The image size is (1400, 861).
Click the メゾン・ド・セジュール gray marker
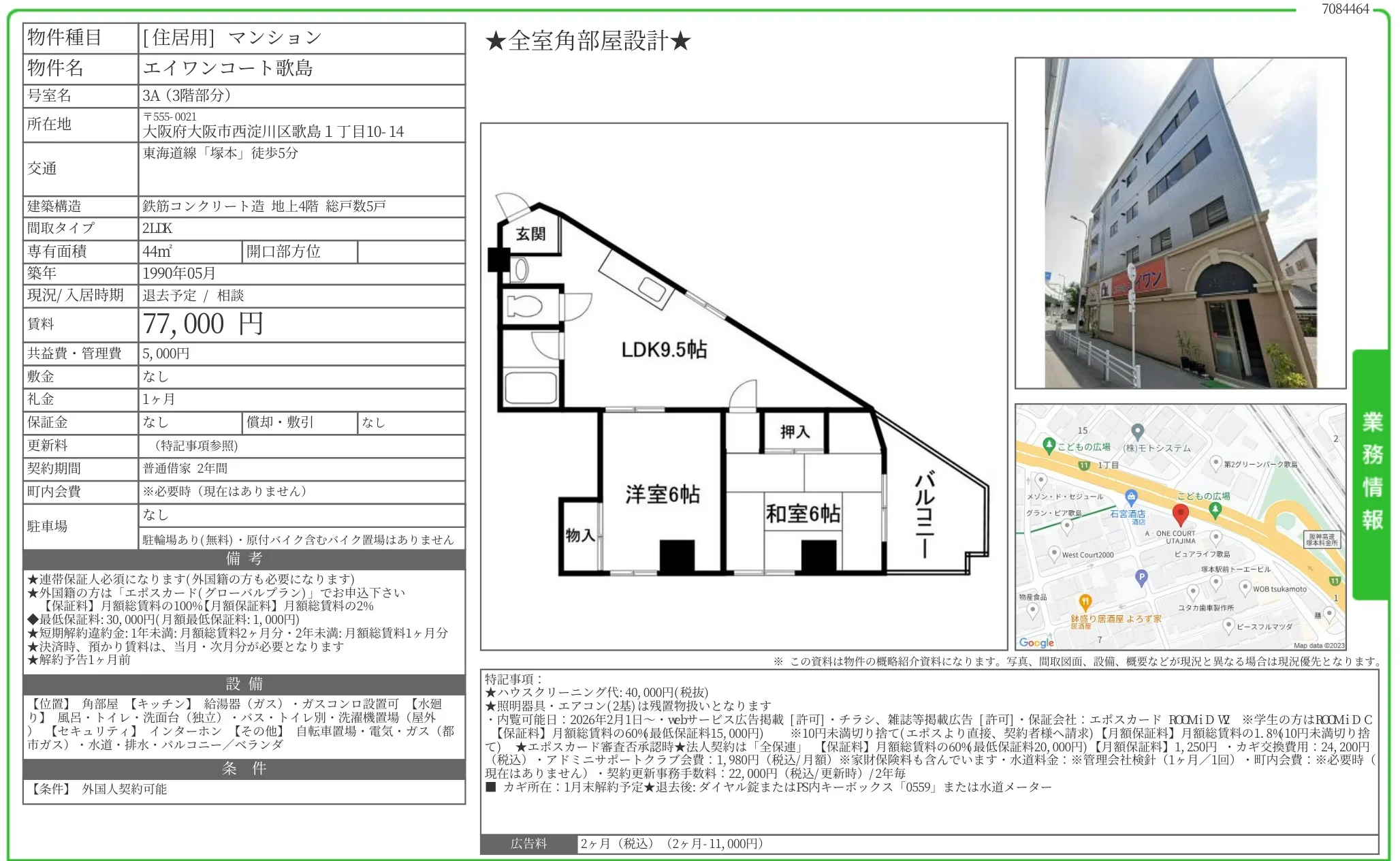(1040, 480)
